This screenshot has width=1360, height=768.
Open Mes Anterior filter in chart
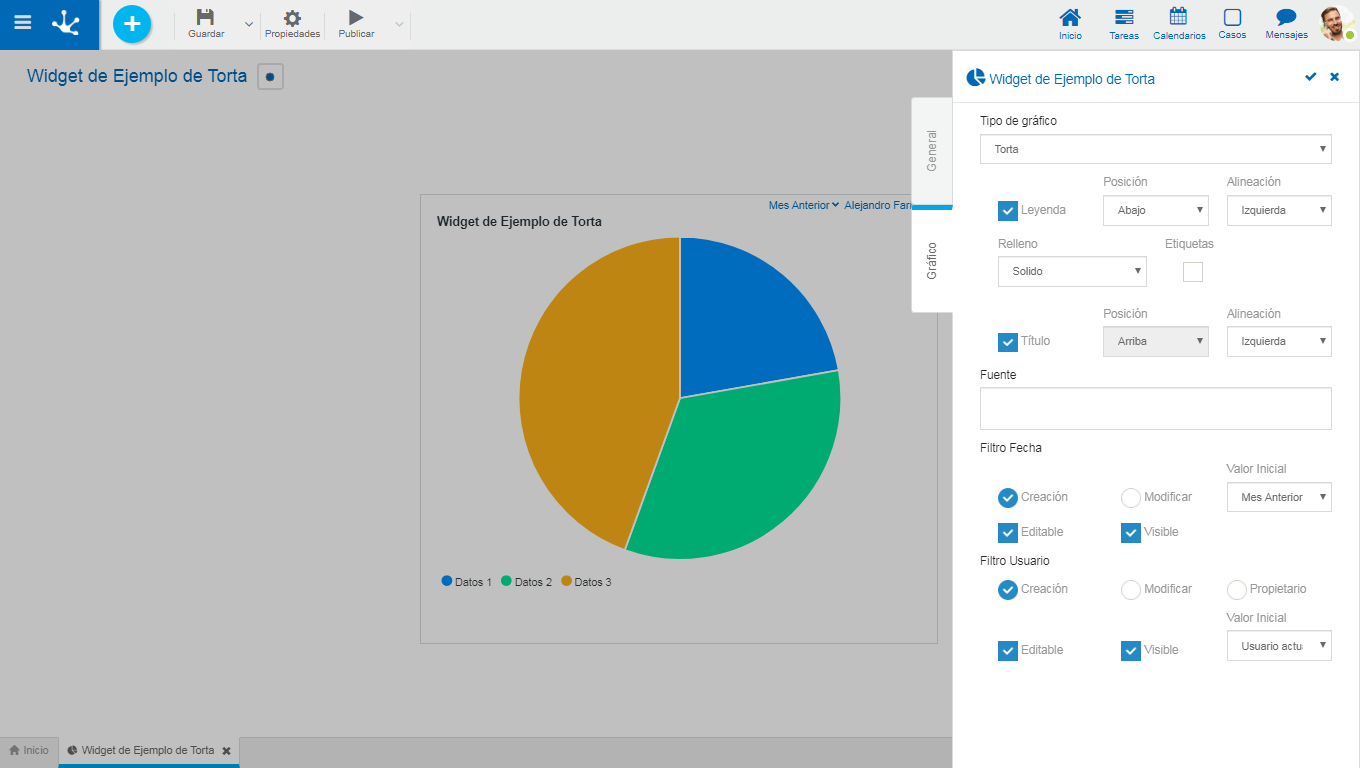[804, 205]
